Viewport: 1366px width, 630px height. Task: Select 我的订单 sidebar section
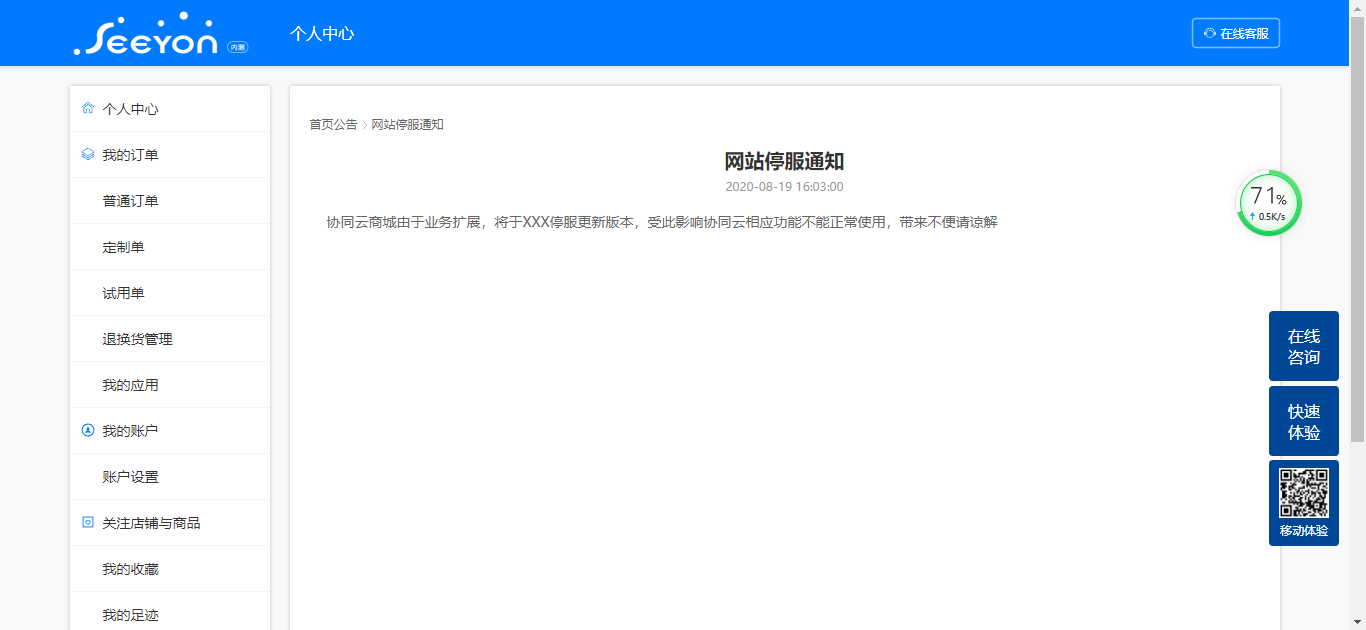point(170,155)
